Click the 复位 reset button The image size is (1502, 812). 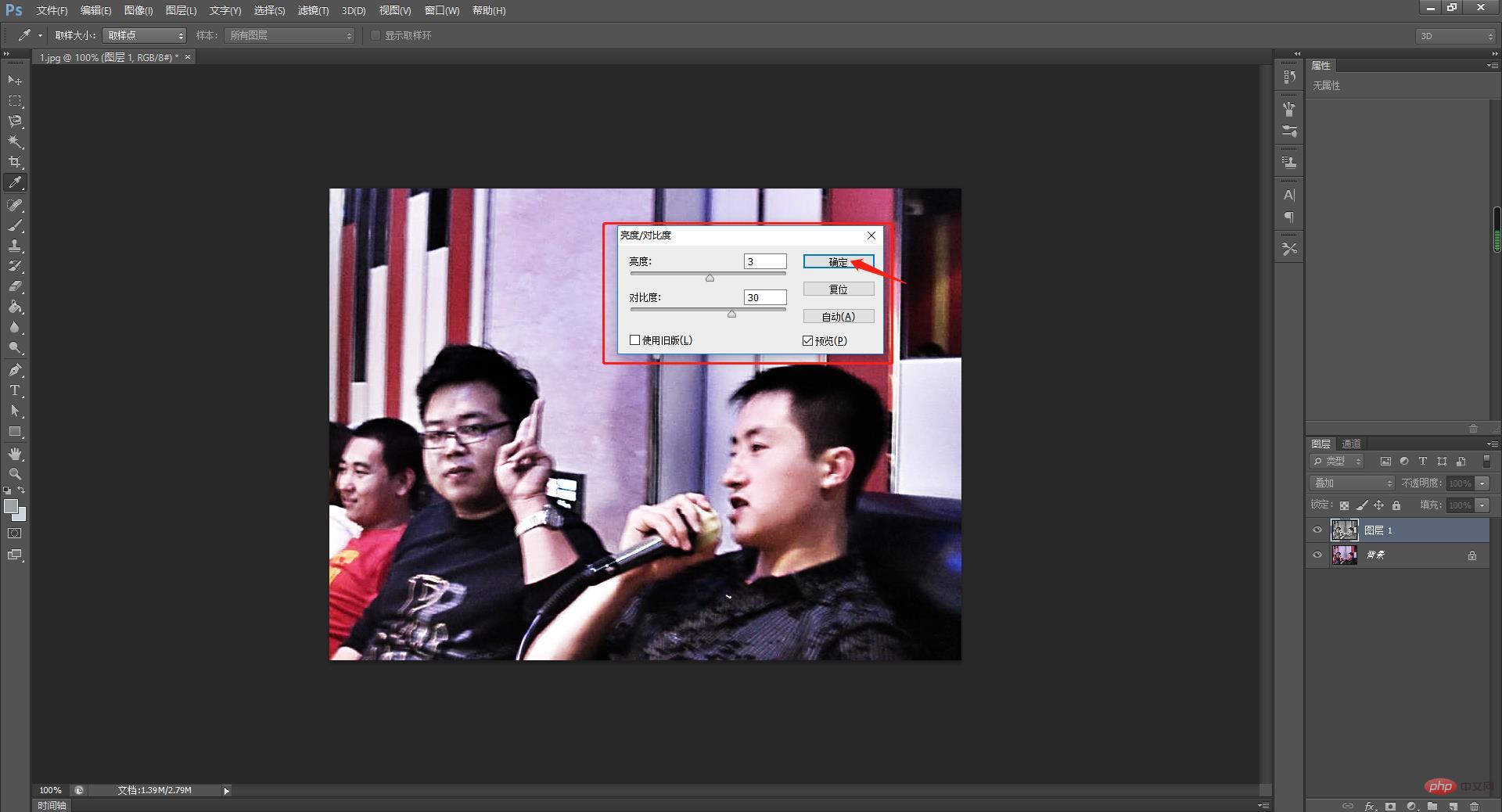coord(839,289)
